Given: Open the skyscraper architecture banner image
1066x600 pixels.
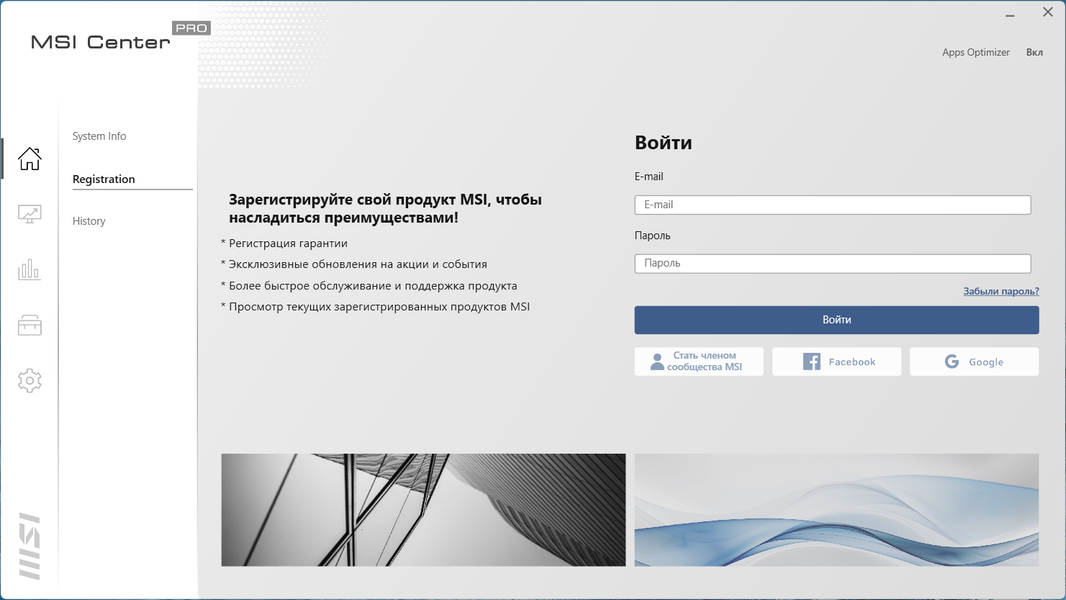Looking at the screenshot, I should [x=423, y=510].
